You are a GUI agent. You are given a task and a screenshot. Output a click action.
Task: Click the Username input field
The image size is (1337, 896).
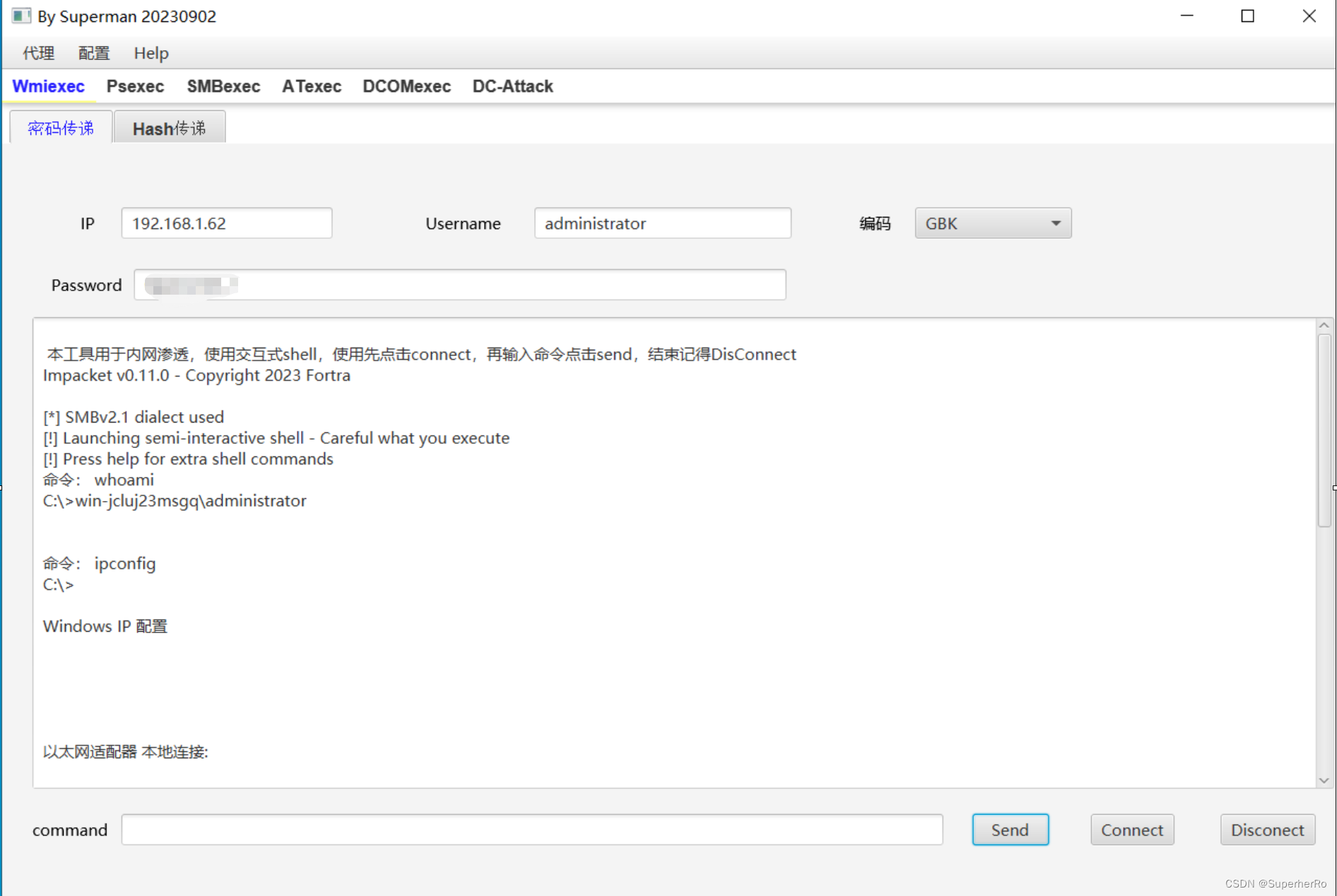tap(662, 223)
